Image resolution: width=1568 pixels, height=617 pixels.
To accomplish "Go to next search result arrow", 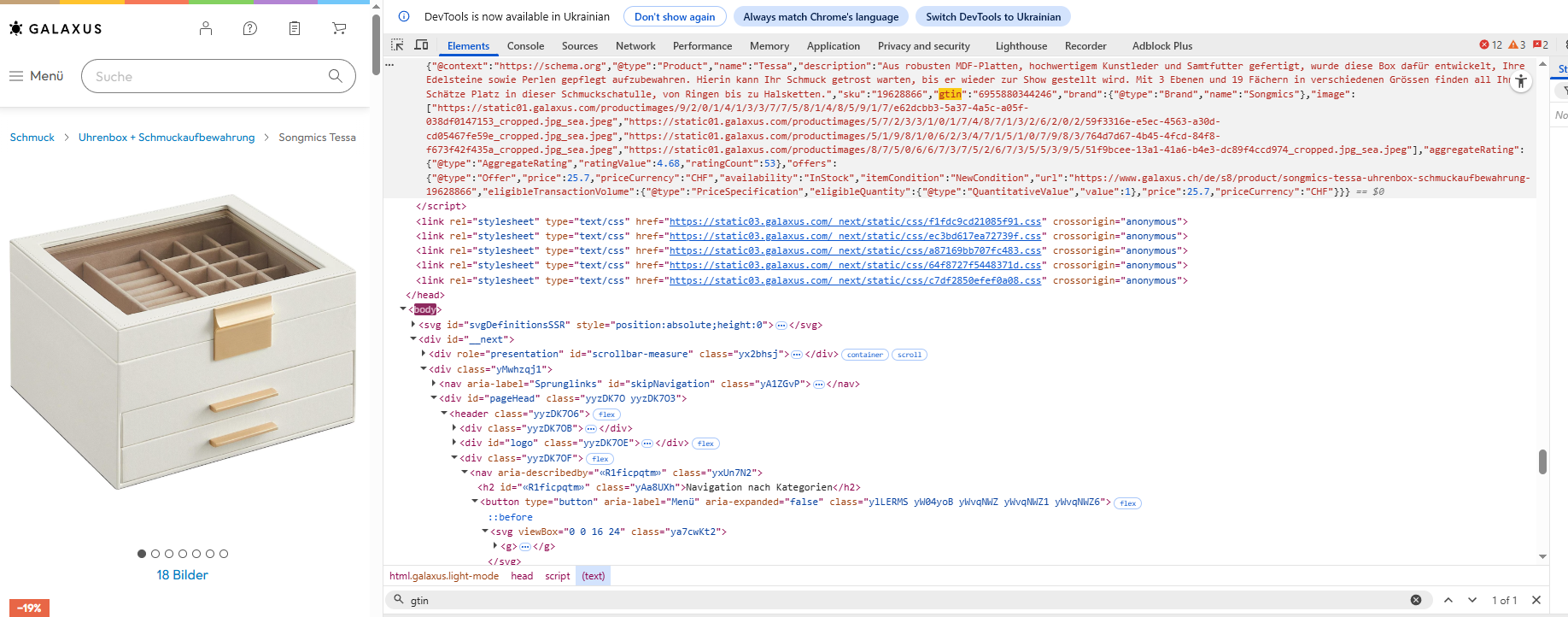I will [1472, 600].
